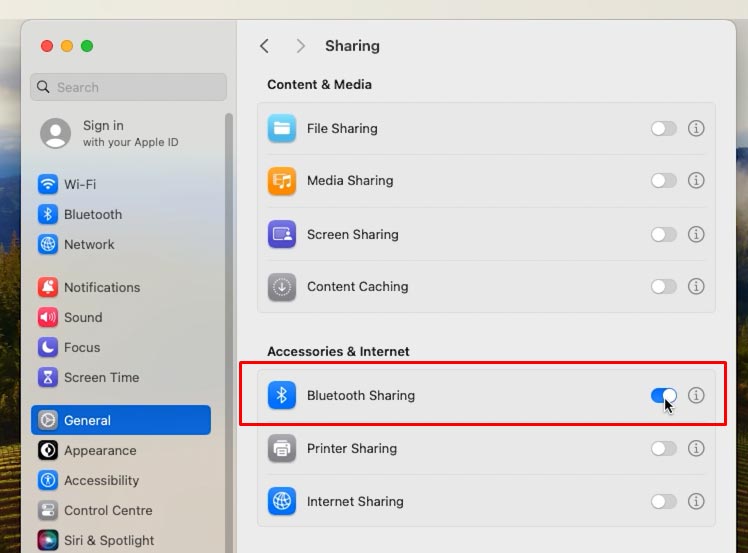
Task: Click the 'Sharing' window title text
Action: [353, 46]
